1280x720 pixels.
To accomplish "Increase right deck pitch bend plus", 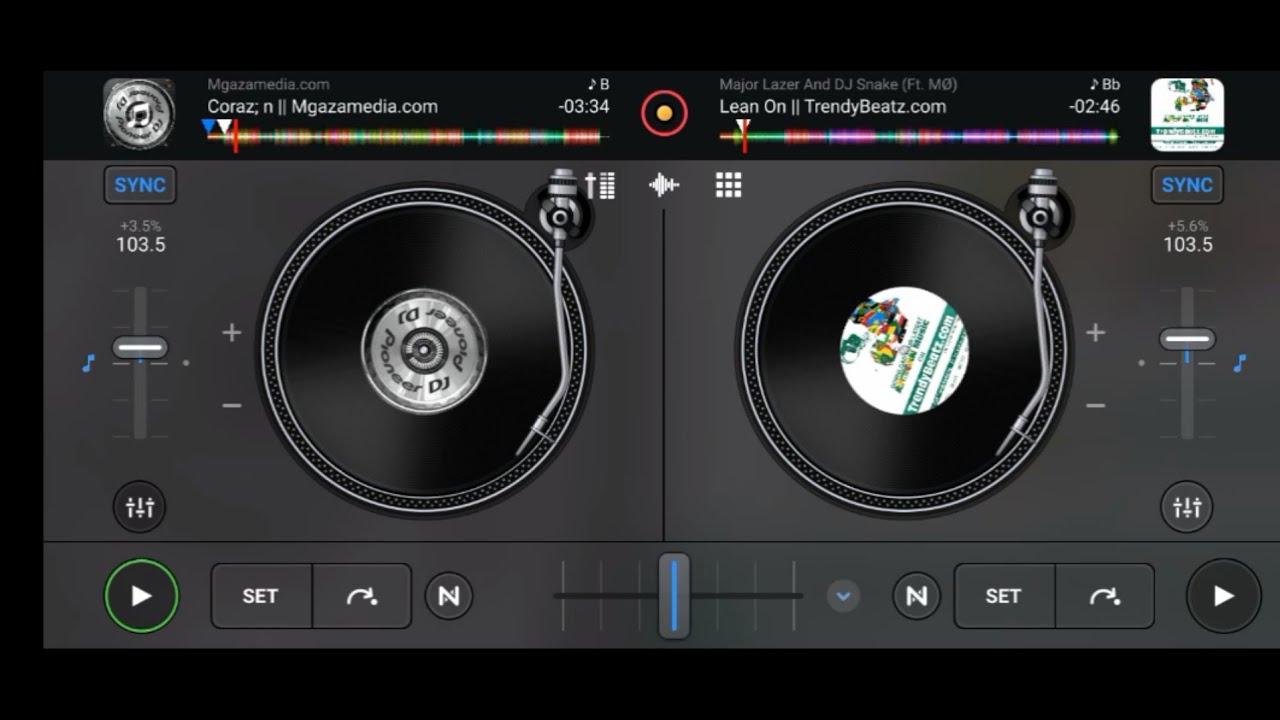I will click(x=1096, y=332).
